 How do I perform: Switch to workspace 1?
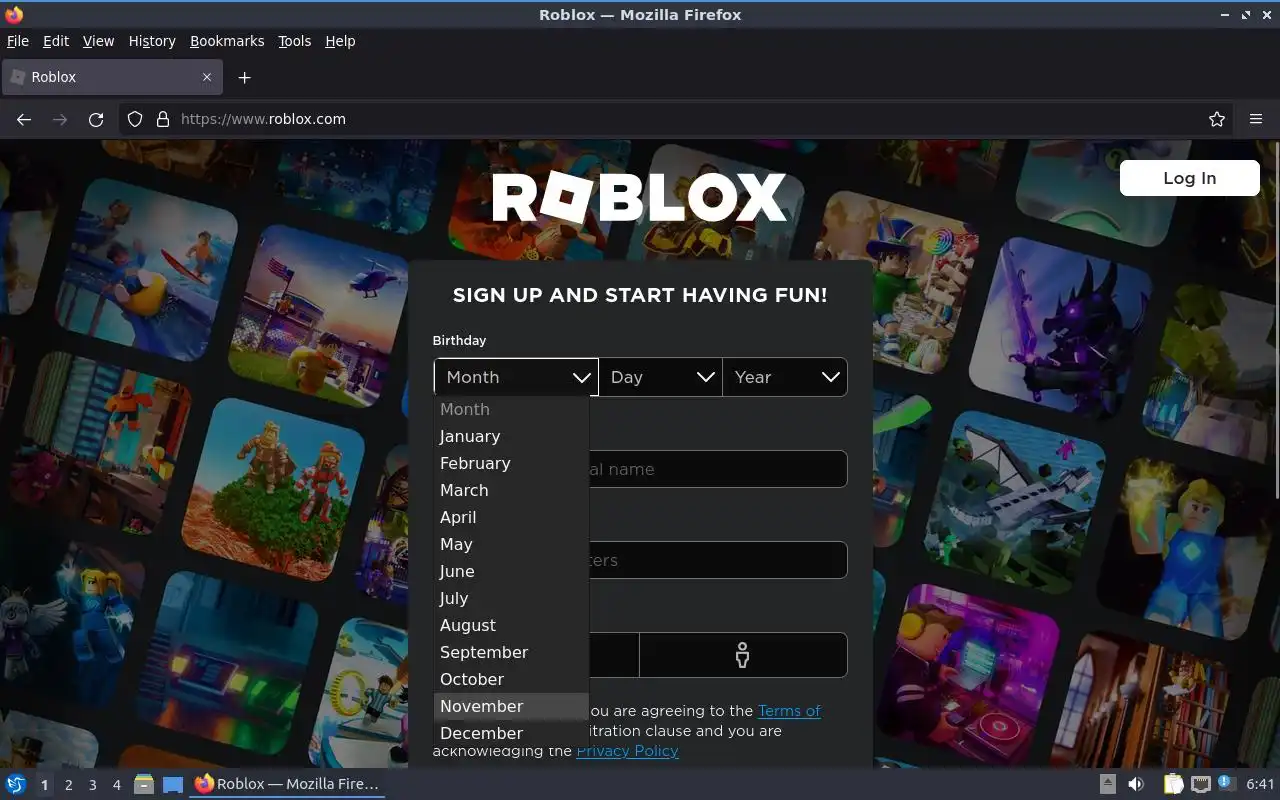tap(44, 785)
